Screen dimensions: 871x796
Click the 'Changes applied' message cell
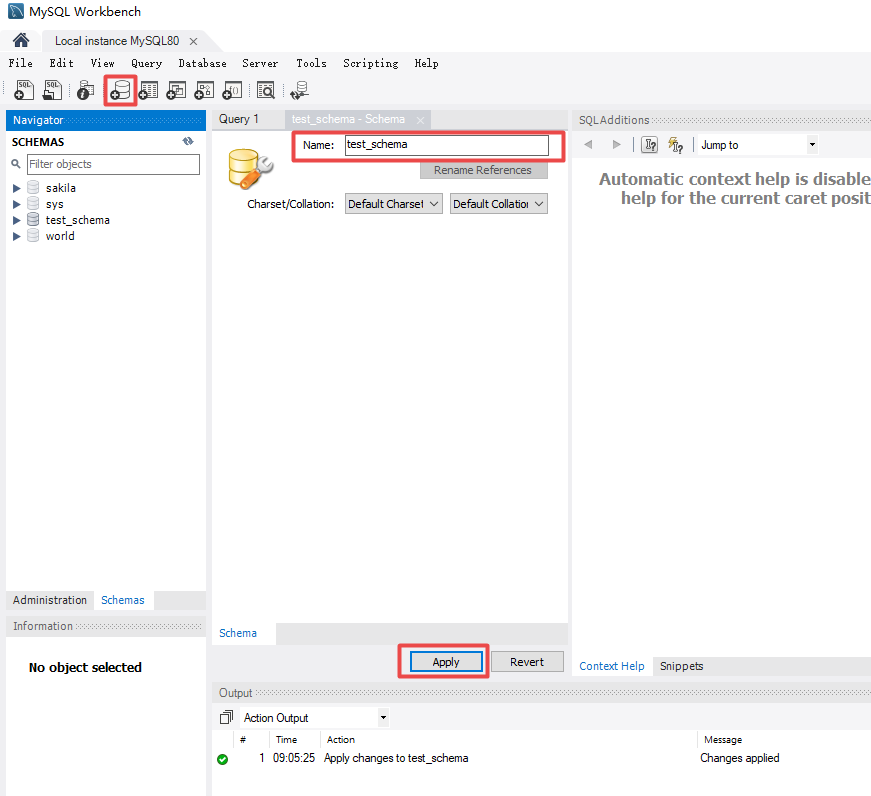(x=739, y=758)
